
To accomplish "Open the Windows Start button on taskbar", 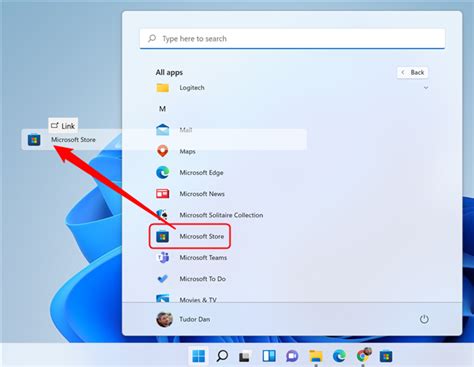I will click(199, 356).
